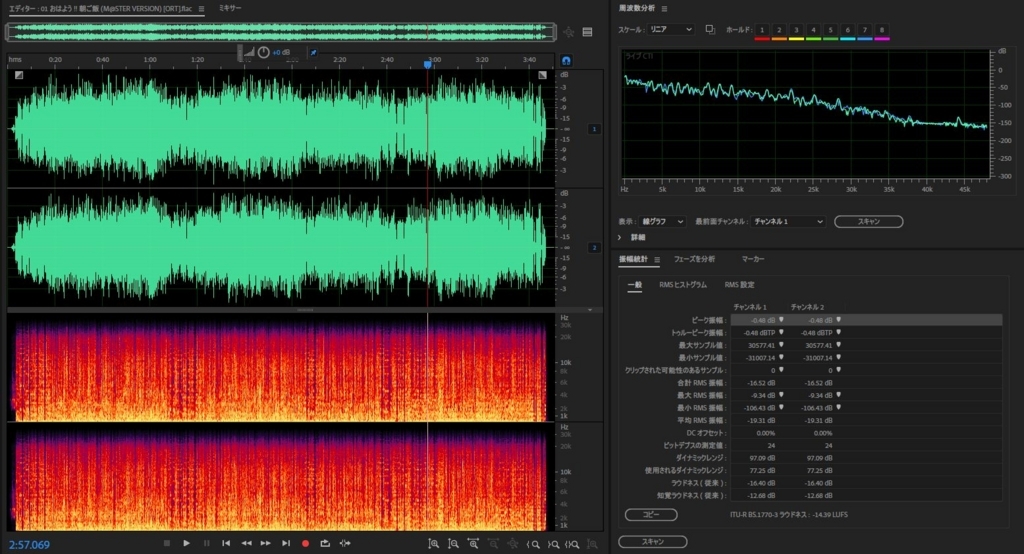The height and width of the screenshot is (554, 1024).
Task: Click hold button 8
Action: pos(882,30)
